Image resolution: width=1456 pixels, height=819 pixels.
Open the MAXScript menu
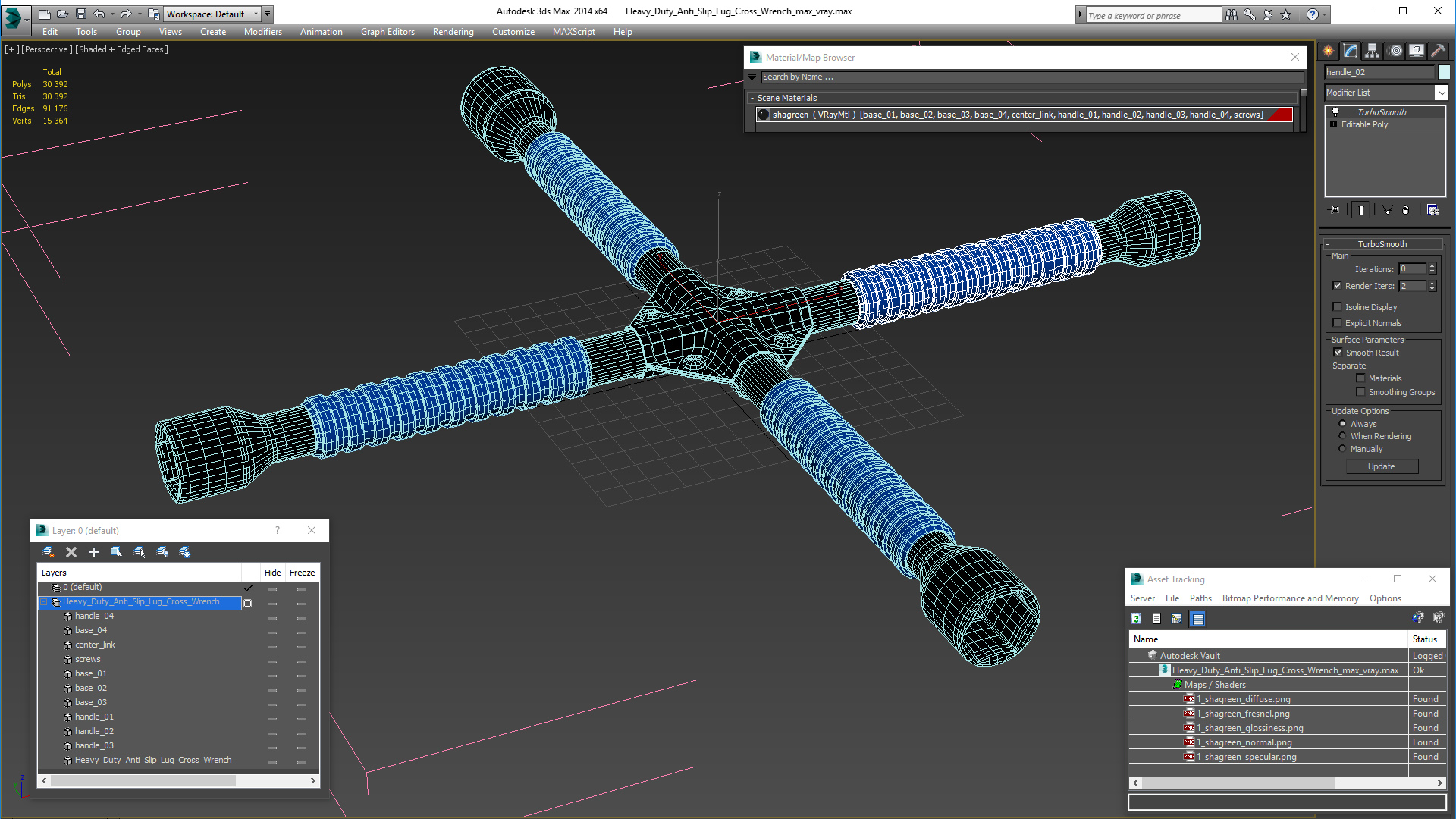(x=574, y=32)
